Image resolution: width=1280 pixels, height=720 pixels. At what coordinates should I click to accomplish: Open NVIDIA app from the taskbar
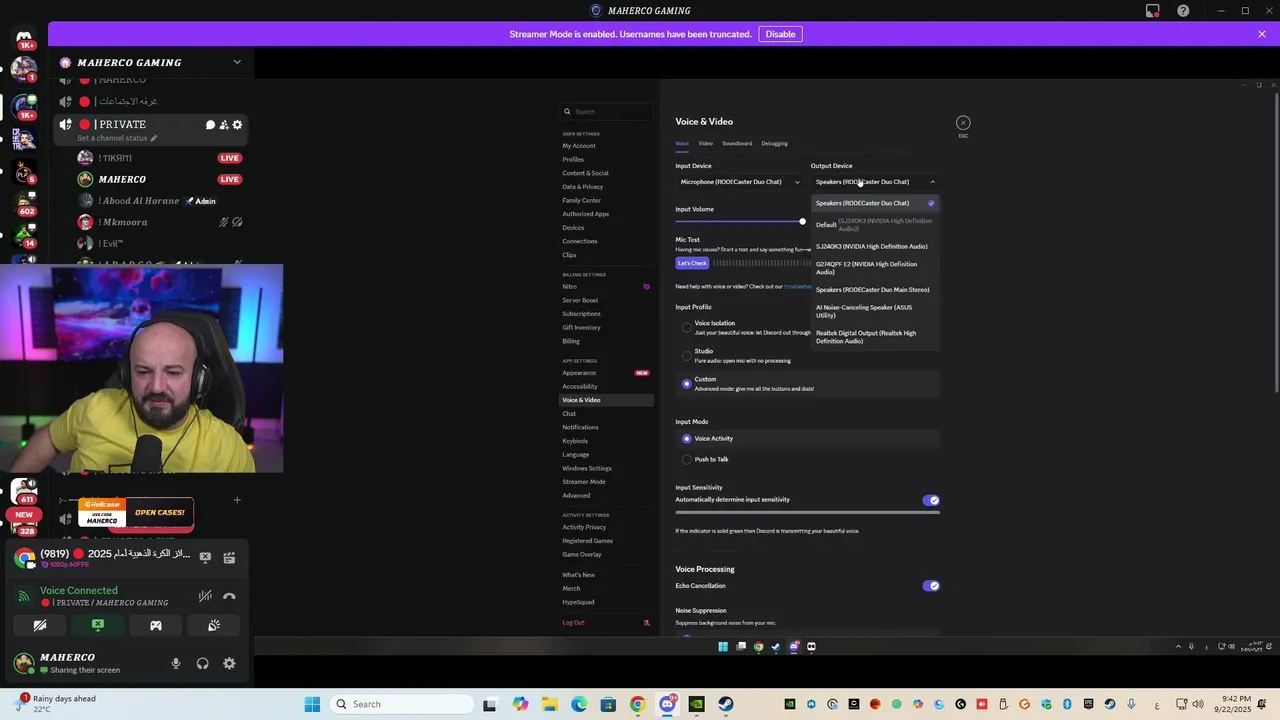coord(696,704)
